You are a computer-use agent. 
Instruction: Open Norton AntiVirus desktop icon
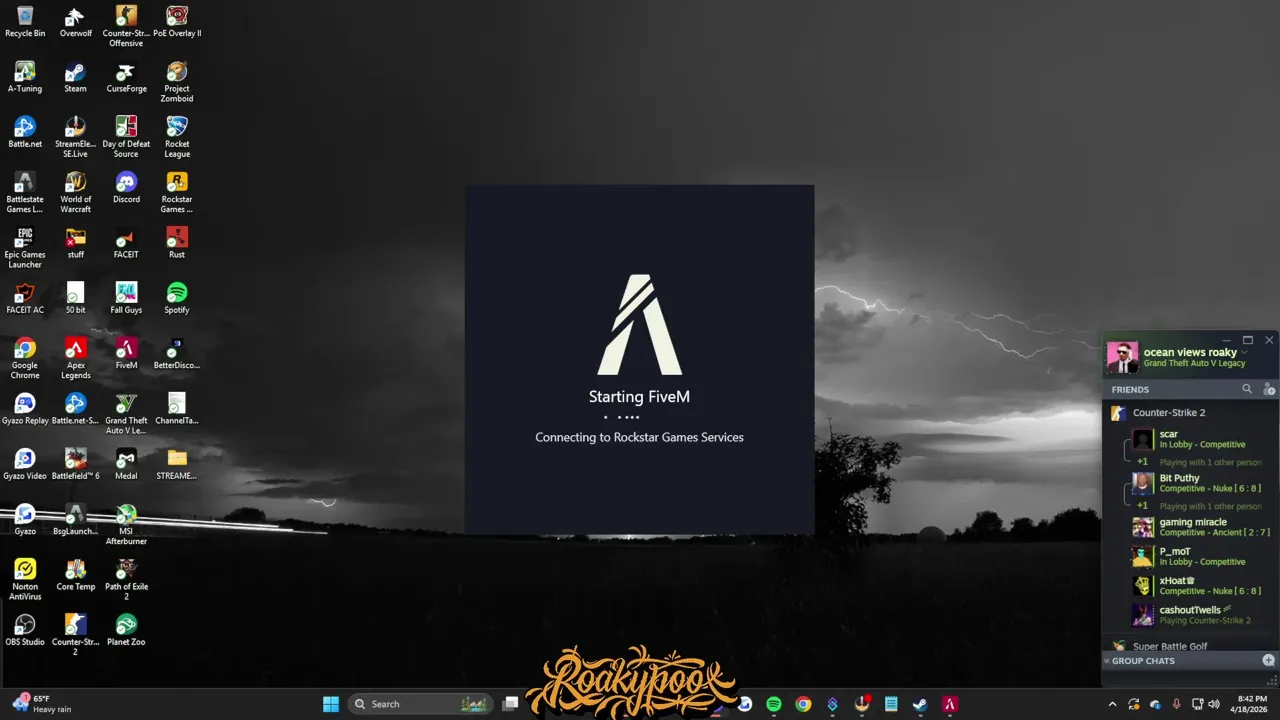pos(25,580)
